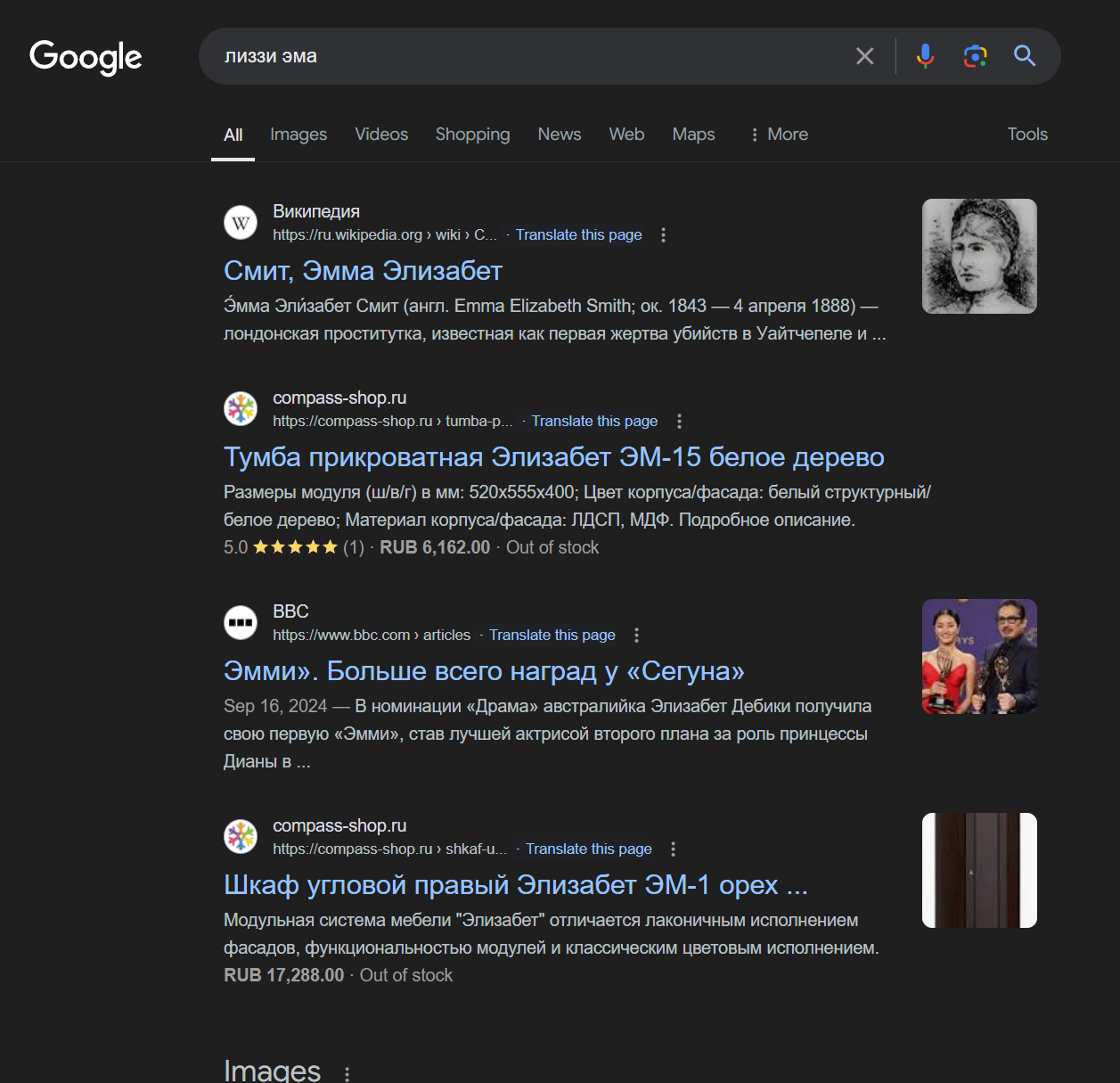Click the Google logo
This screenshot has height=1083, width=1120.
[x=86, y=57]
